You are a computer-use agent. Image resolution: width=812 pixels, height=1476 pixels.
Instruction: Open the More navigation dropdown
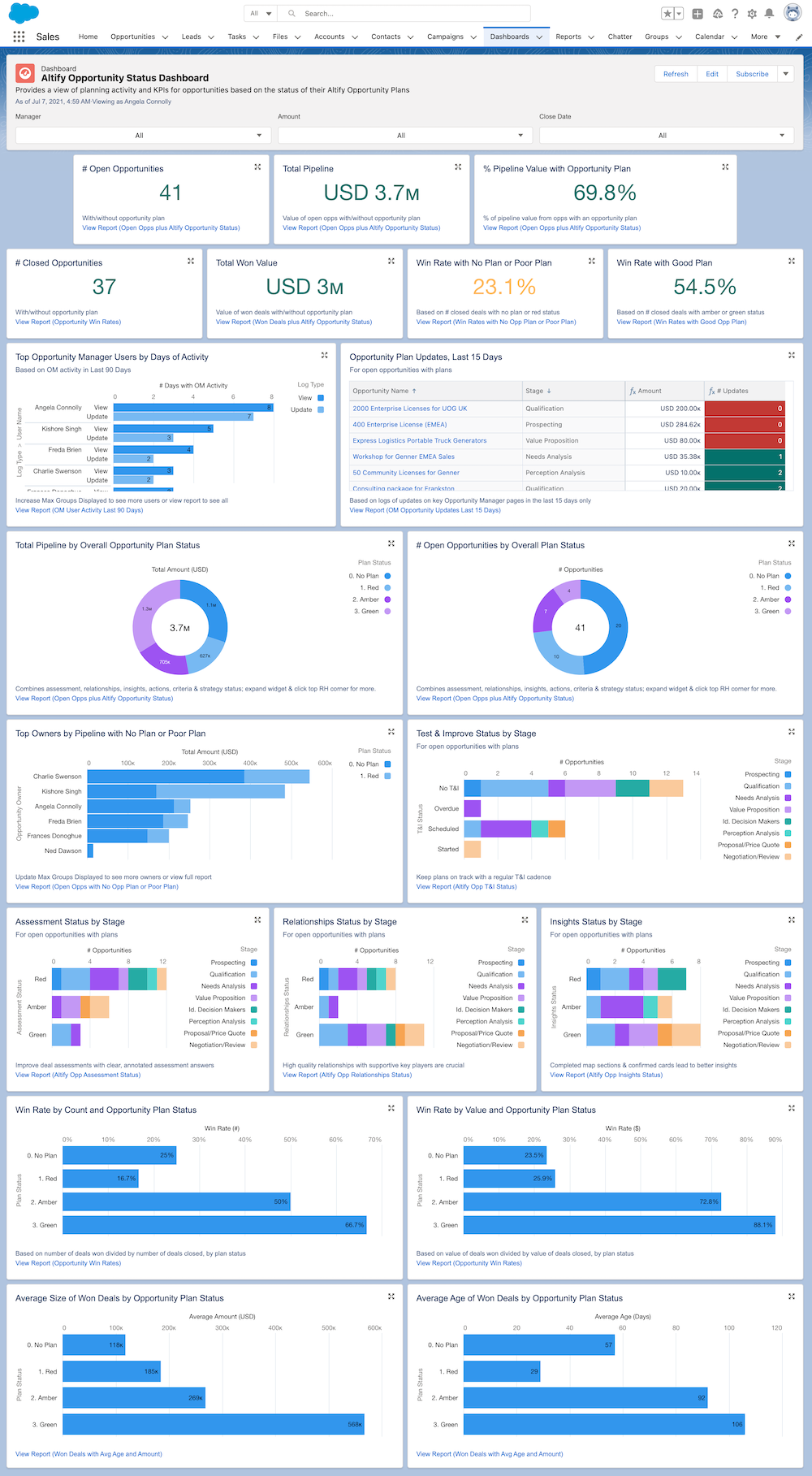coord(765,37)
